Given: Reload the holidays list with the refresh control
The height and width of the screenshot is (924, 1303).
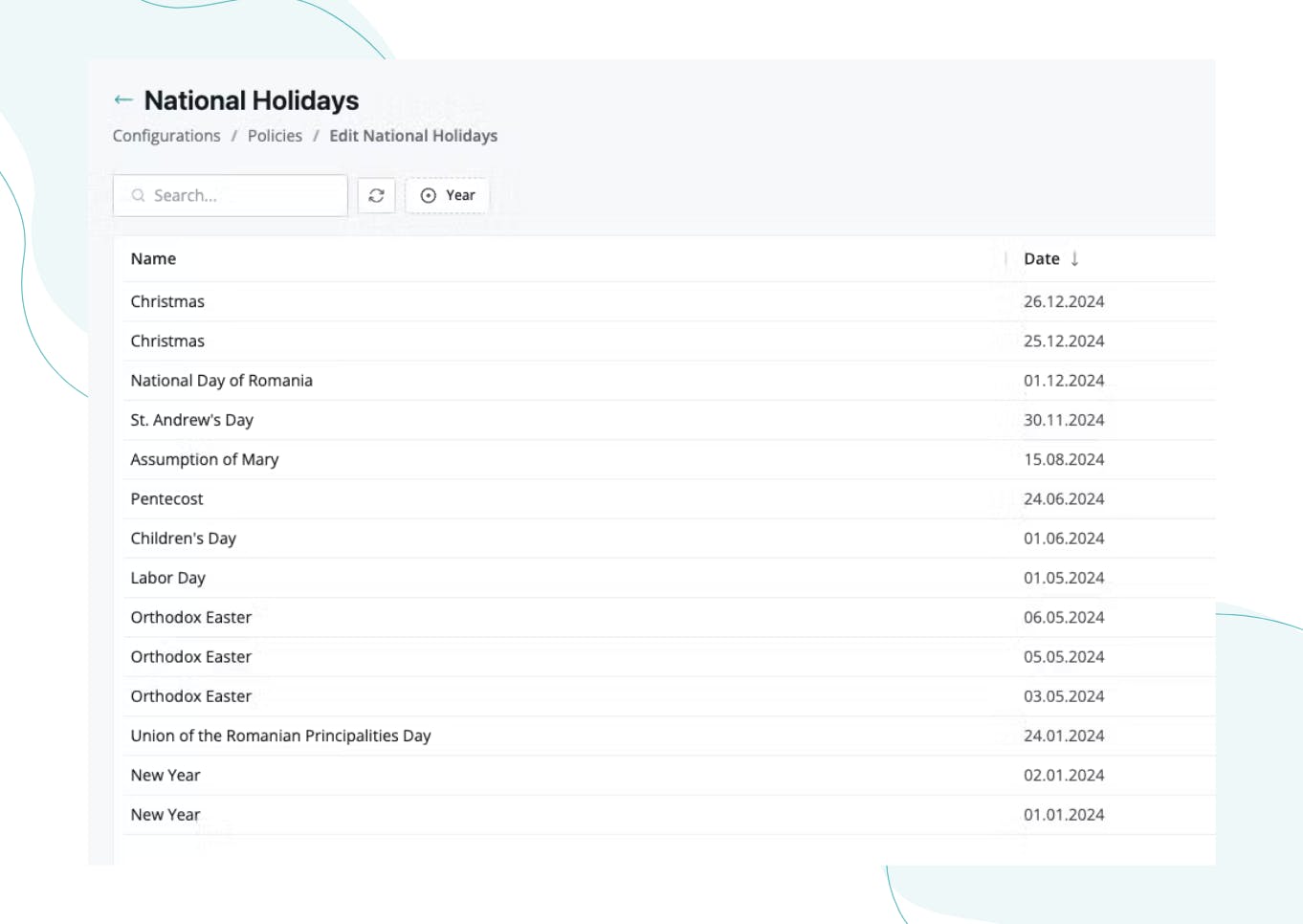Looking at the screenshot, I should [377, 195].
